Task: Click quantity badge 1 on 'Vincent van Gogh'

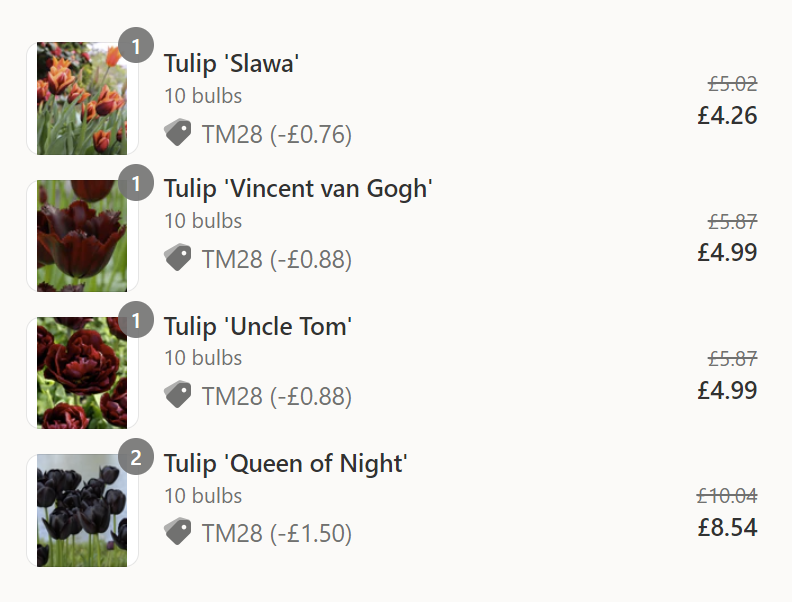Action: coord(136,182)
